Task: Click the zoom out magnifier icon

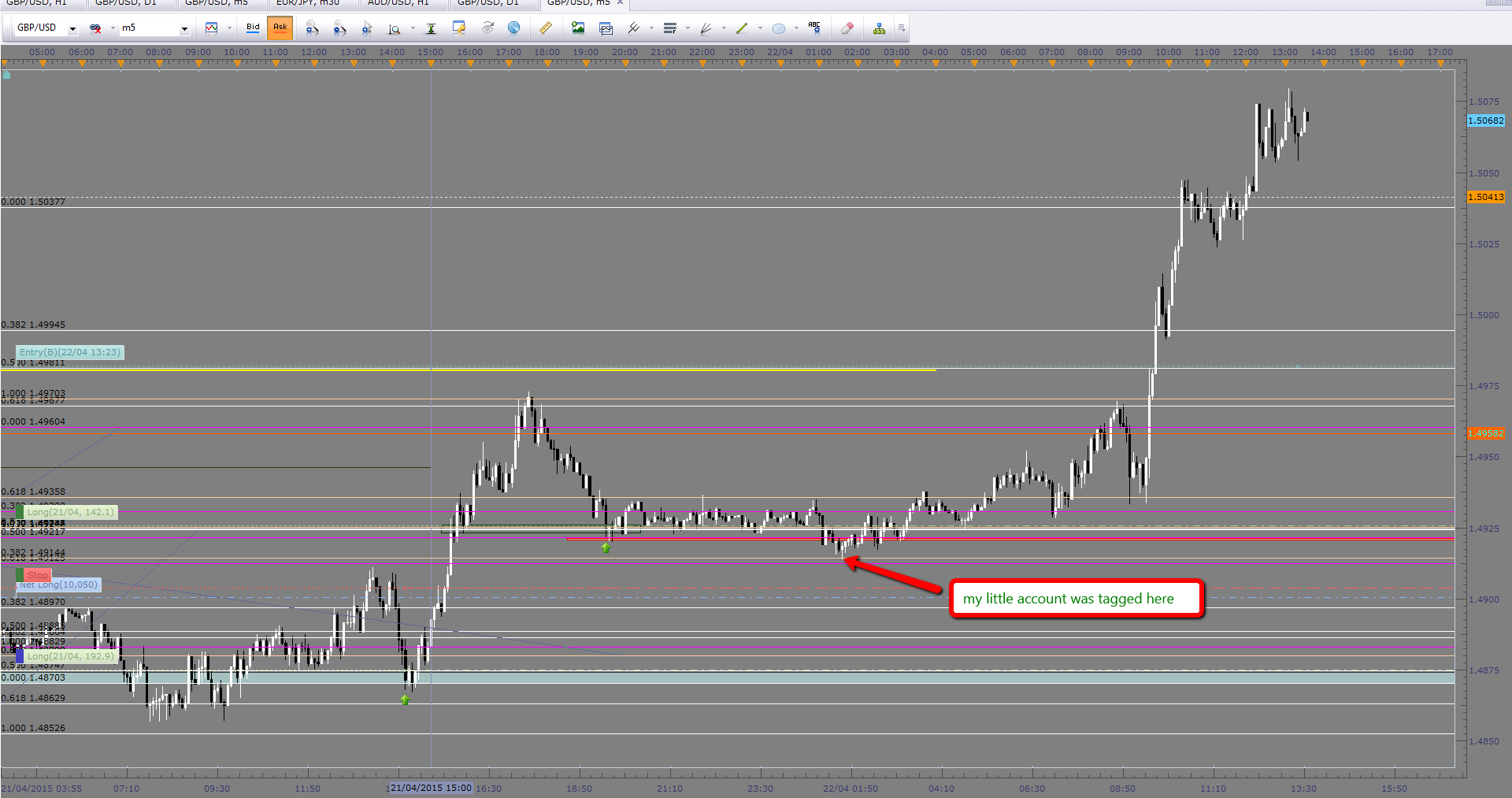Action: click(x=339, y=28)
